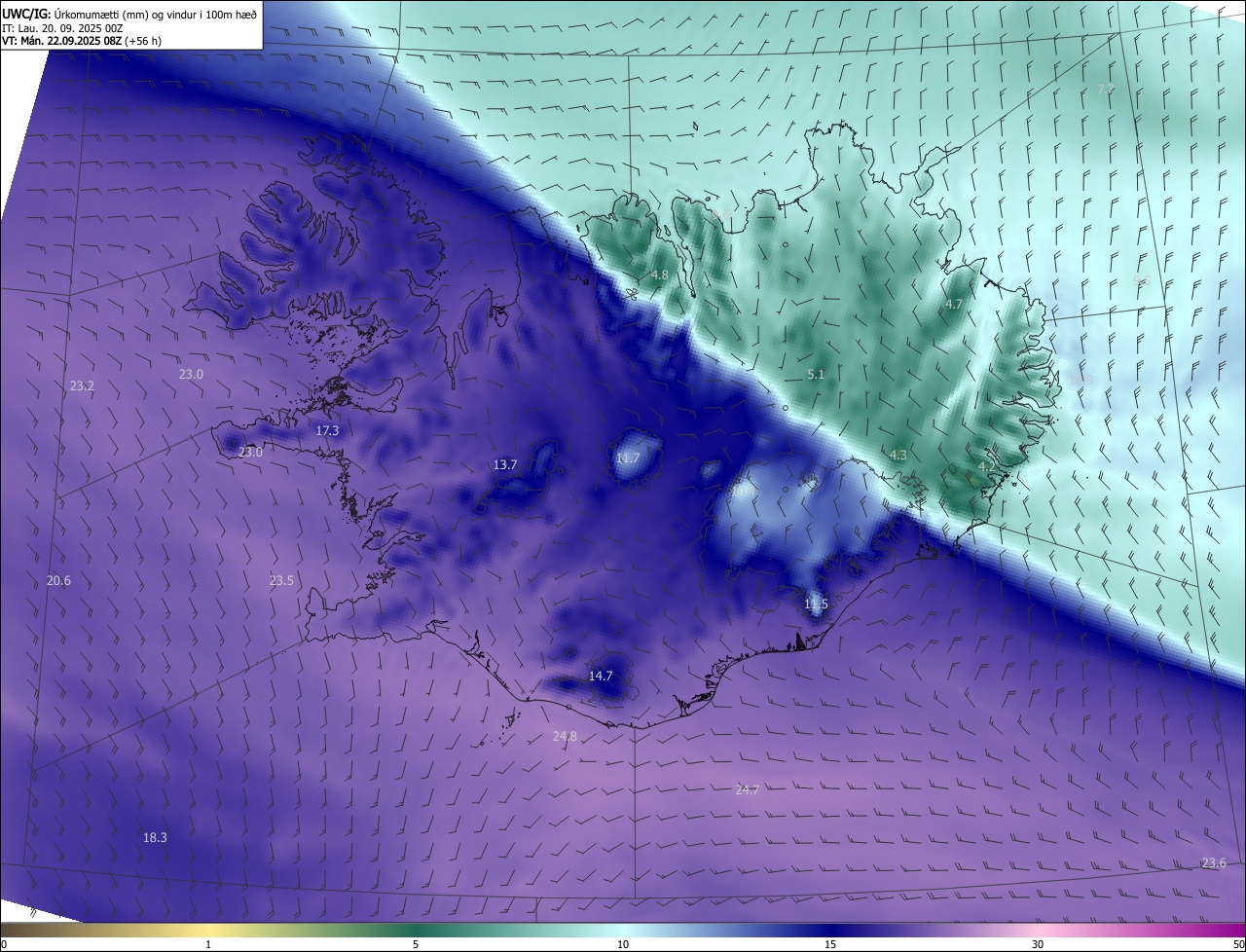Viewport: 1246px width, 952px height.
Task: Click the 11.5 value on the map
Action: tap(816, 604)
